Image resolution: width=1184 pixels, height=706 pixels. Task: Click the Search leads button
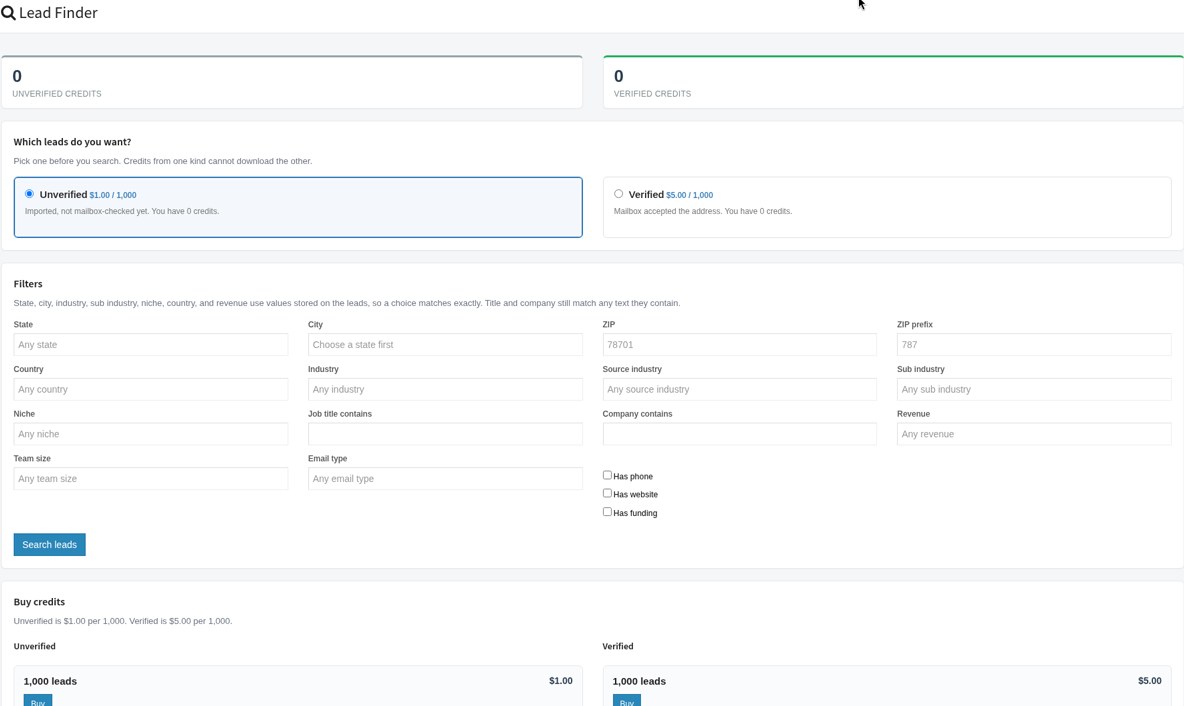tap(49, 544)
